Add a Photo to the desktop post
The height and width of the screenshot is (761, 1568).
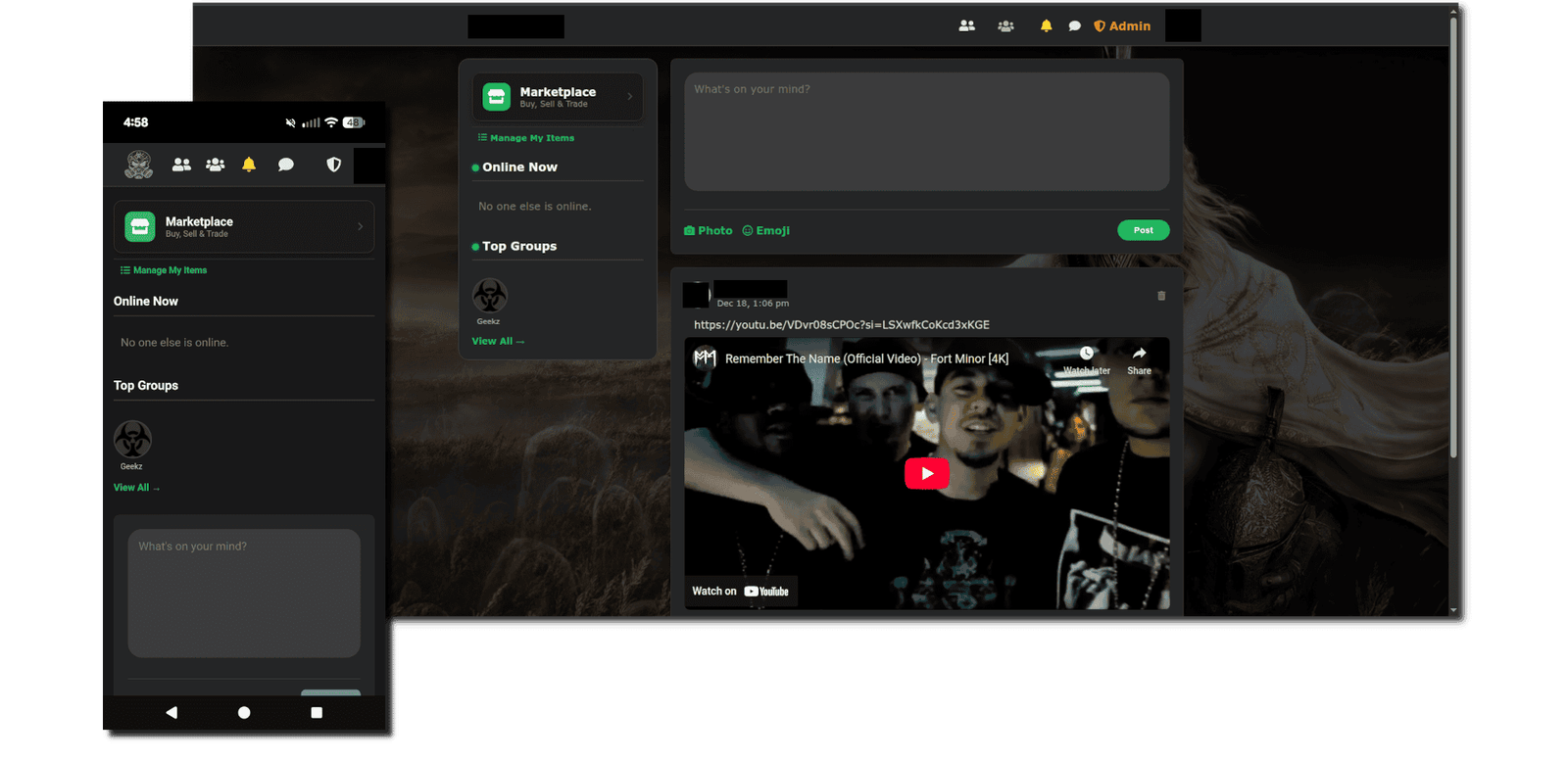click(708, 230)
